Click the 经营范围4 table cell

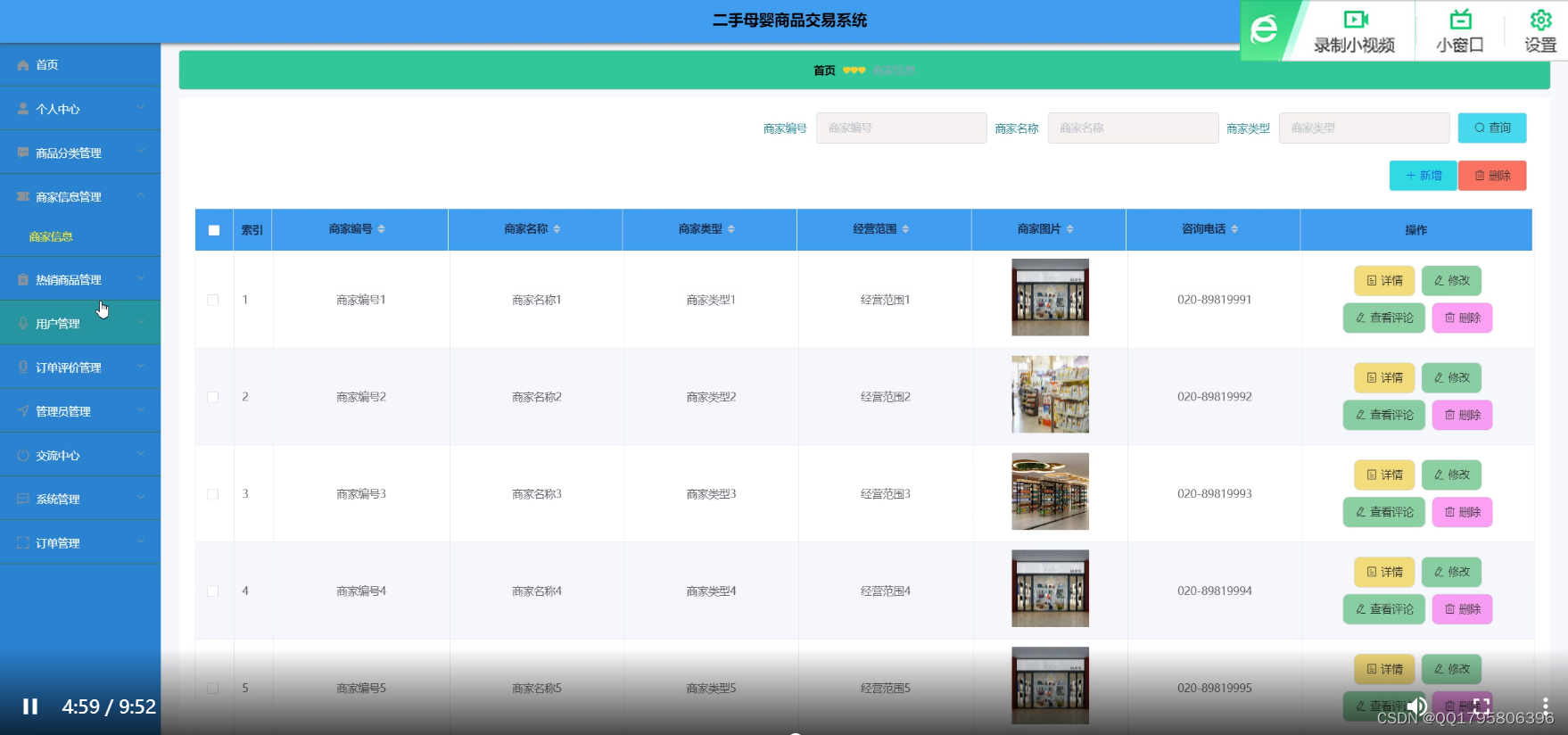click(885, 591)
